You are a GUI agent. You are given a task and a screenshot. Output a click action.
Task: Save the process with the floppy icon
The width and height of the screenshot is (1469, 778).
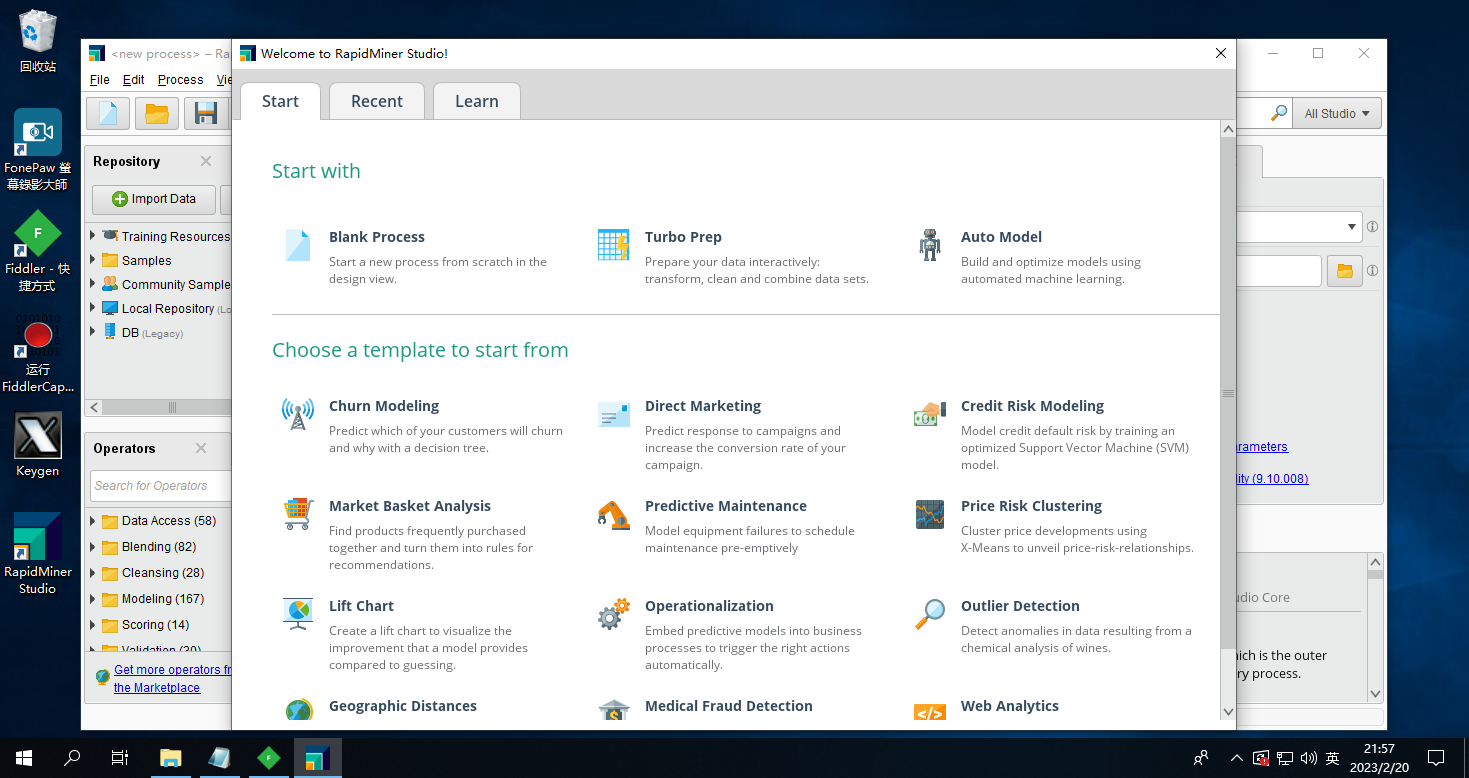[x=206, y=114]
